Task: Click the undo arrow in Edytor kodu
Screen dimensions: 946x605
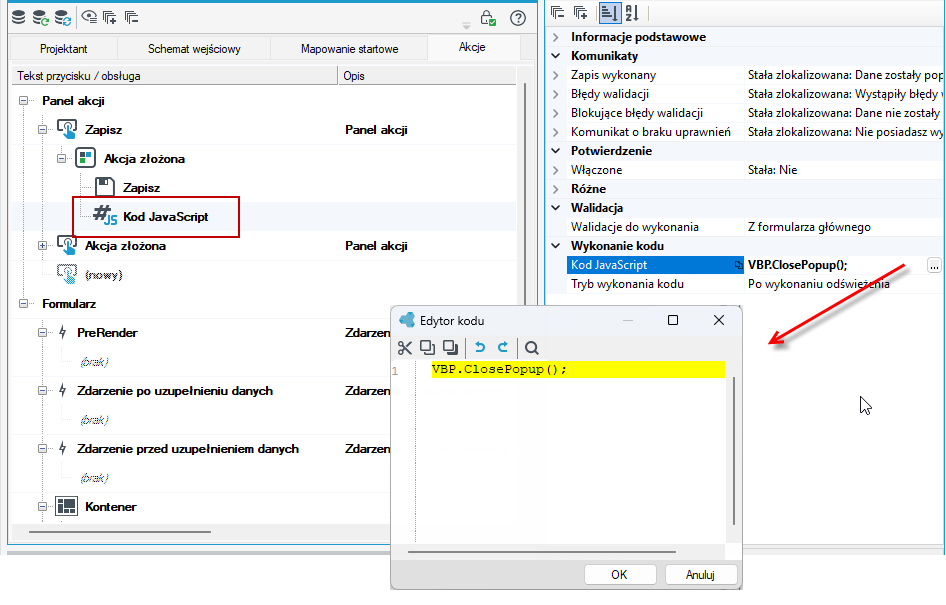Action: [480, 347]
